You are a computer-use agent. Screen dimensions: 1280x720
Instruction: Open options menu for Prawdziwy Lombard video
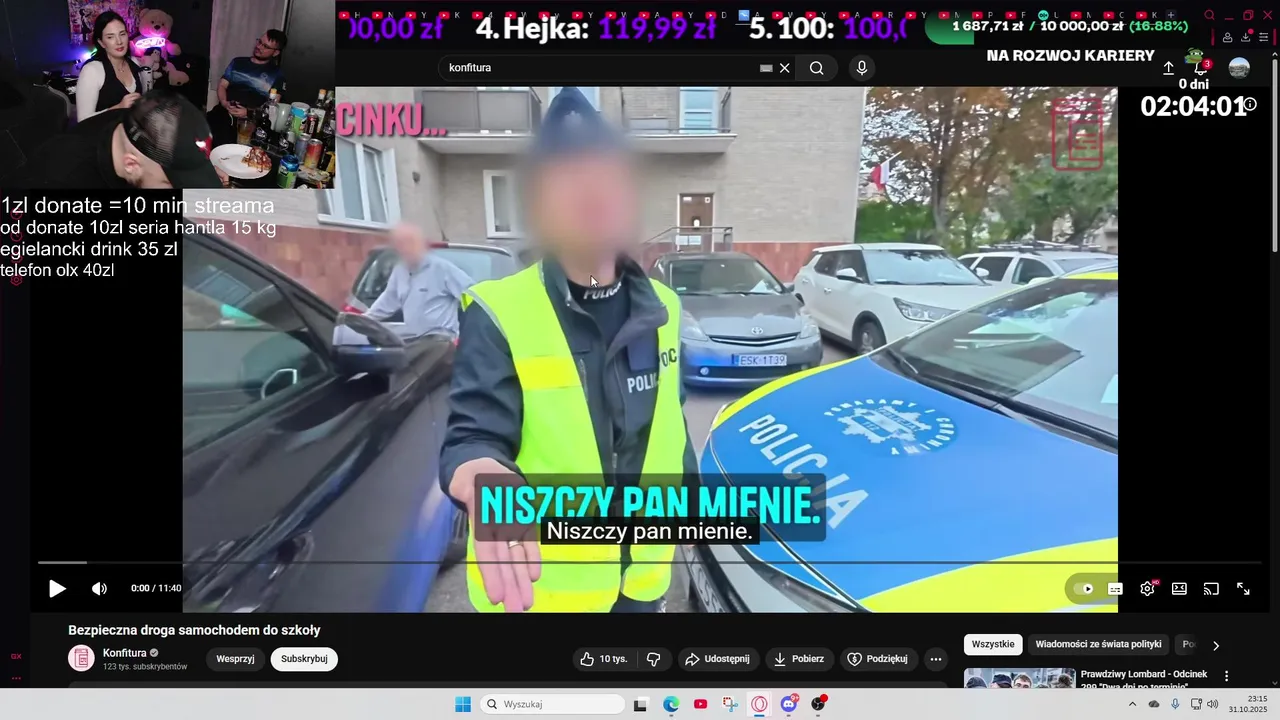click(x=1227, y=677)
